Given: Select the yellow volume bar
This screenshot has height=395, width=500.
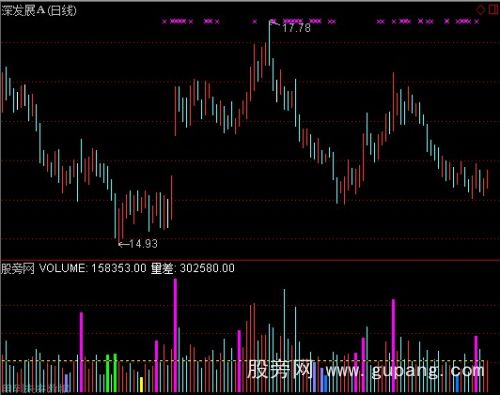Looking at the screenshot, I should [x=141, y=384].
